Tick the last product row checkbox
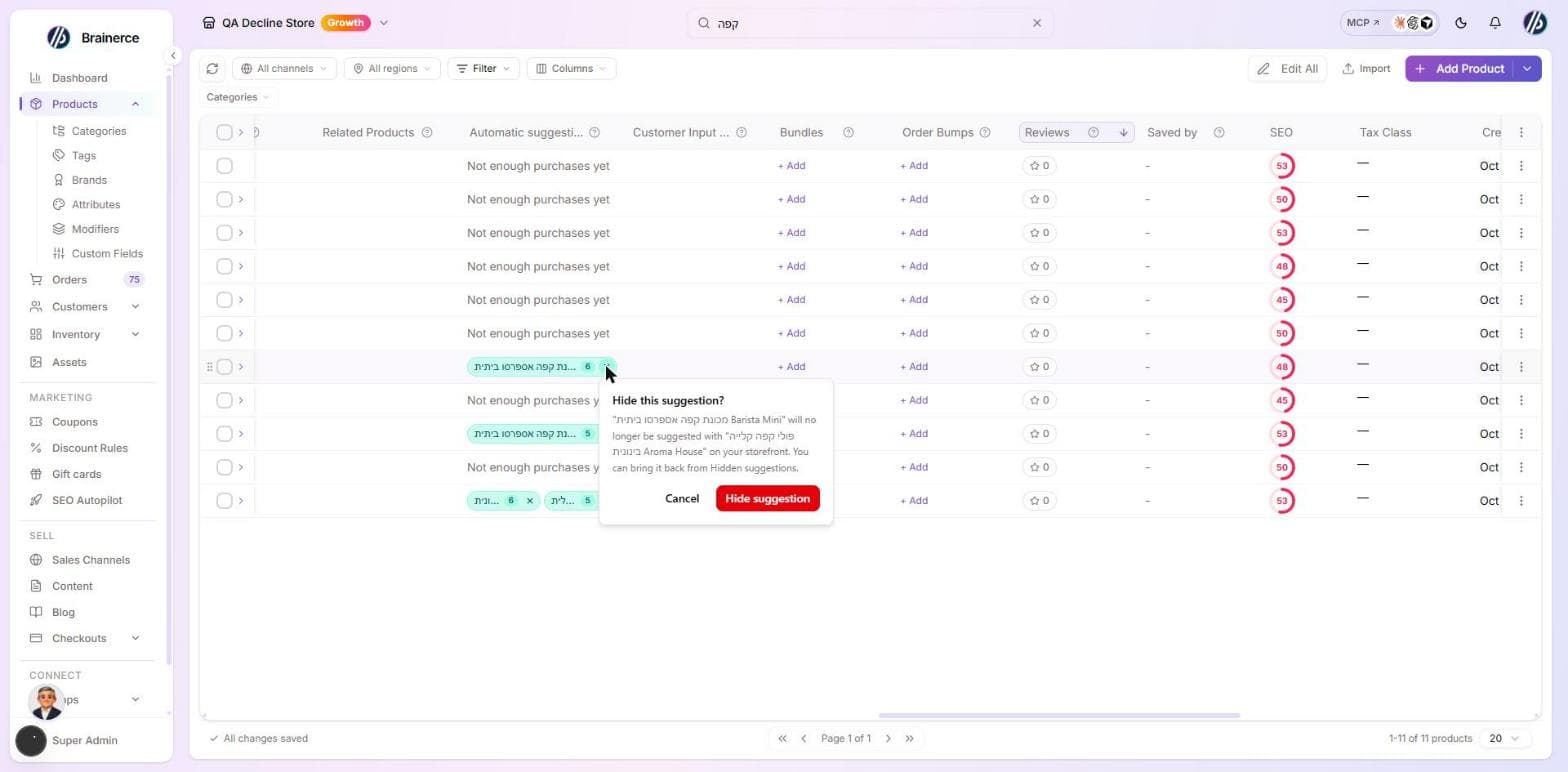The image size is (1568, 772). point(224,501)
